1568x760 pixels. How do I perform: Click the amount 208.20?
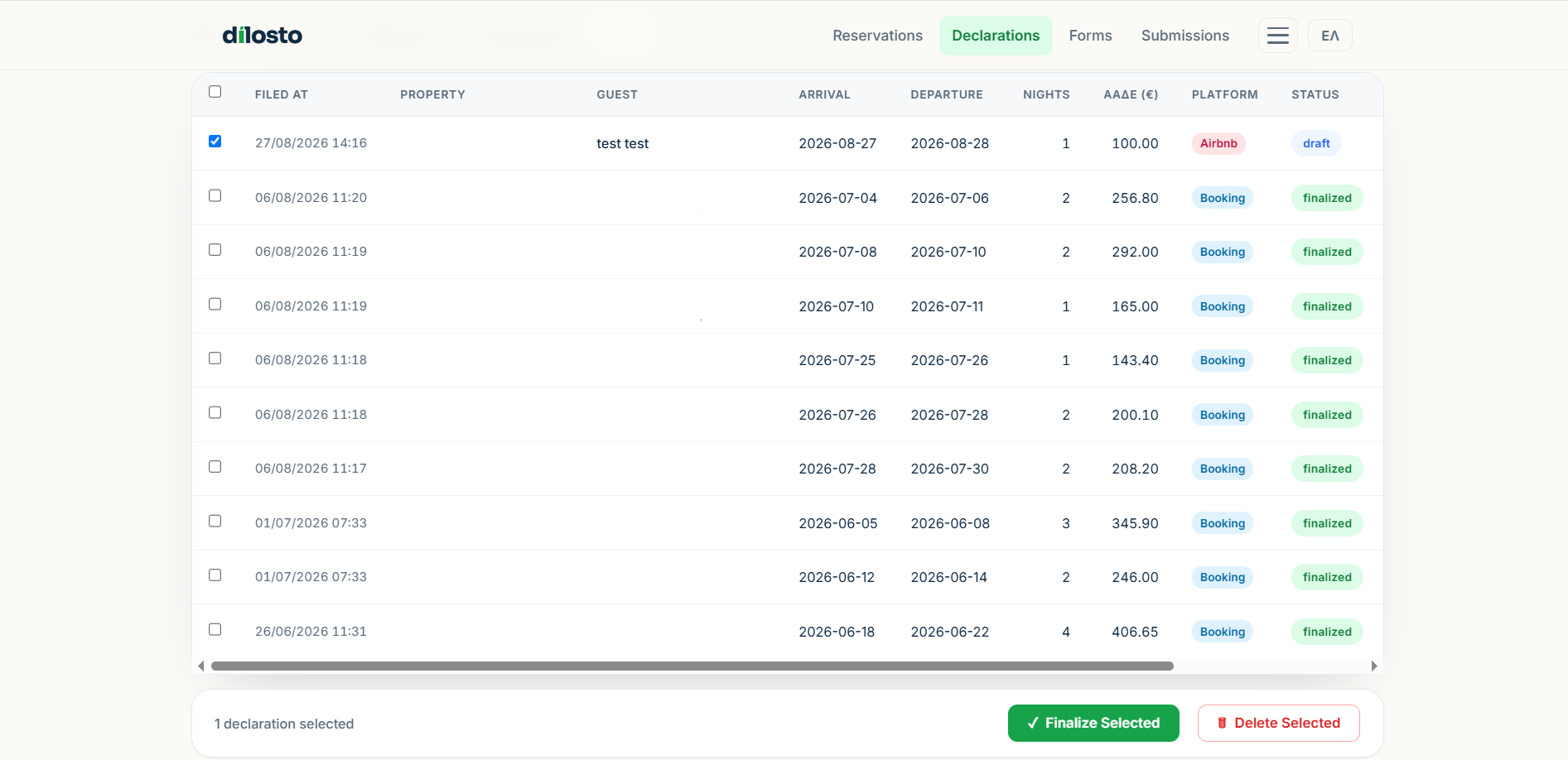1135,469
